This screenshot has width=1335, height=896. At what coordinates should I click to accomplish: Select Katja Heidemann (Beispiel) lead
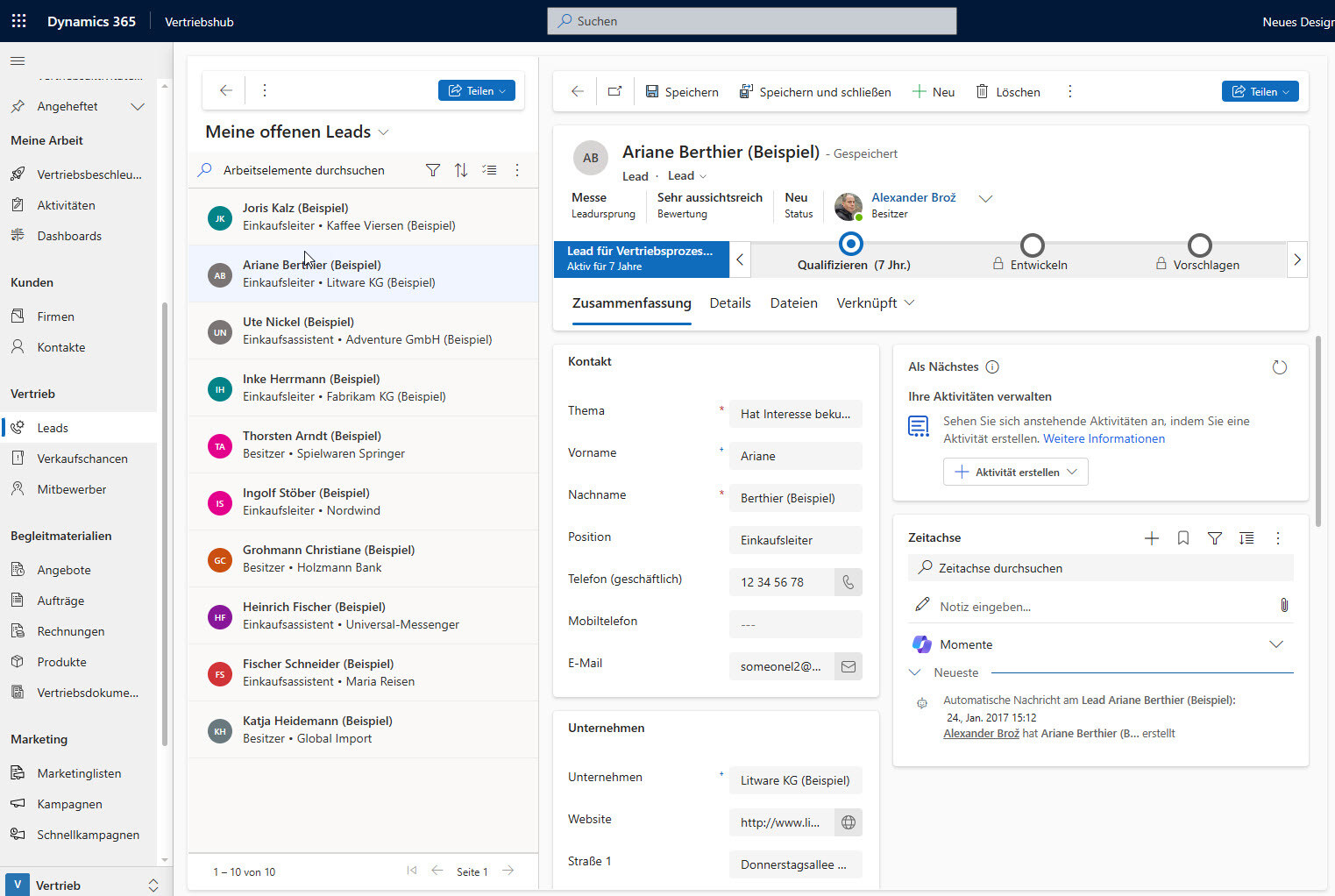(x=363, y=729)
